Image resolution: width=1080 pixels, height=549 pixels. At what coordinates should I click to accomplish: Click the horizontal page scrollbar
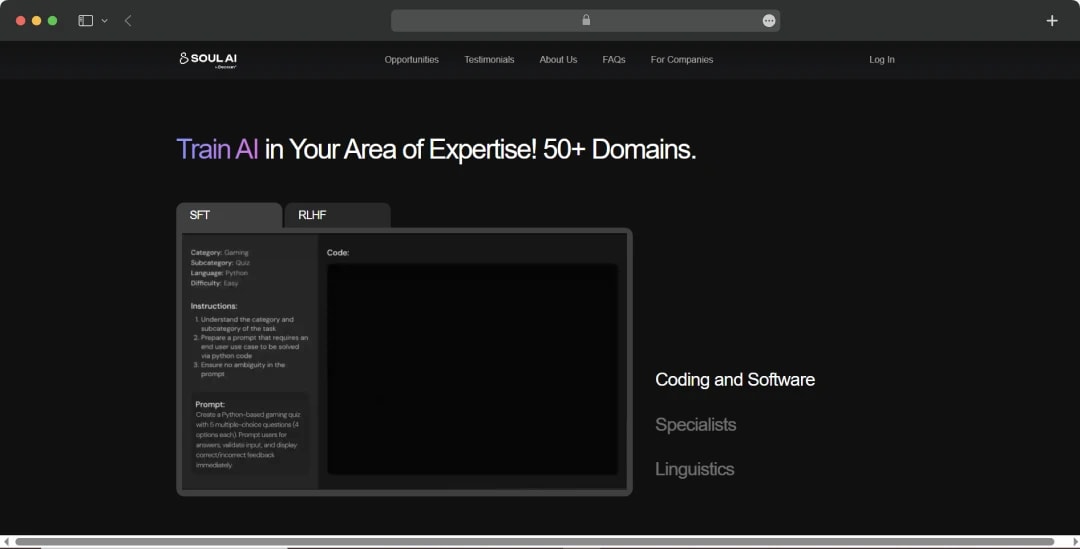534,542
